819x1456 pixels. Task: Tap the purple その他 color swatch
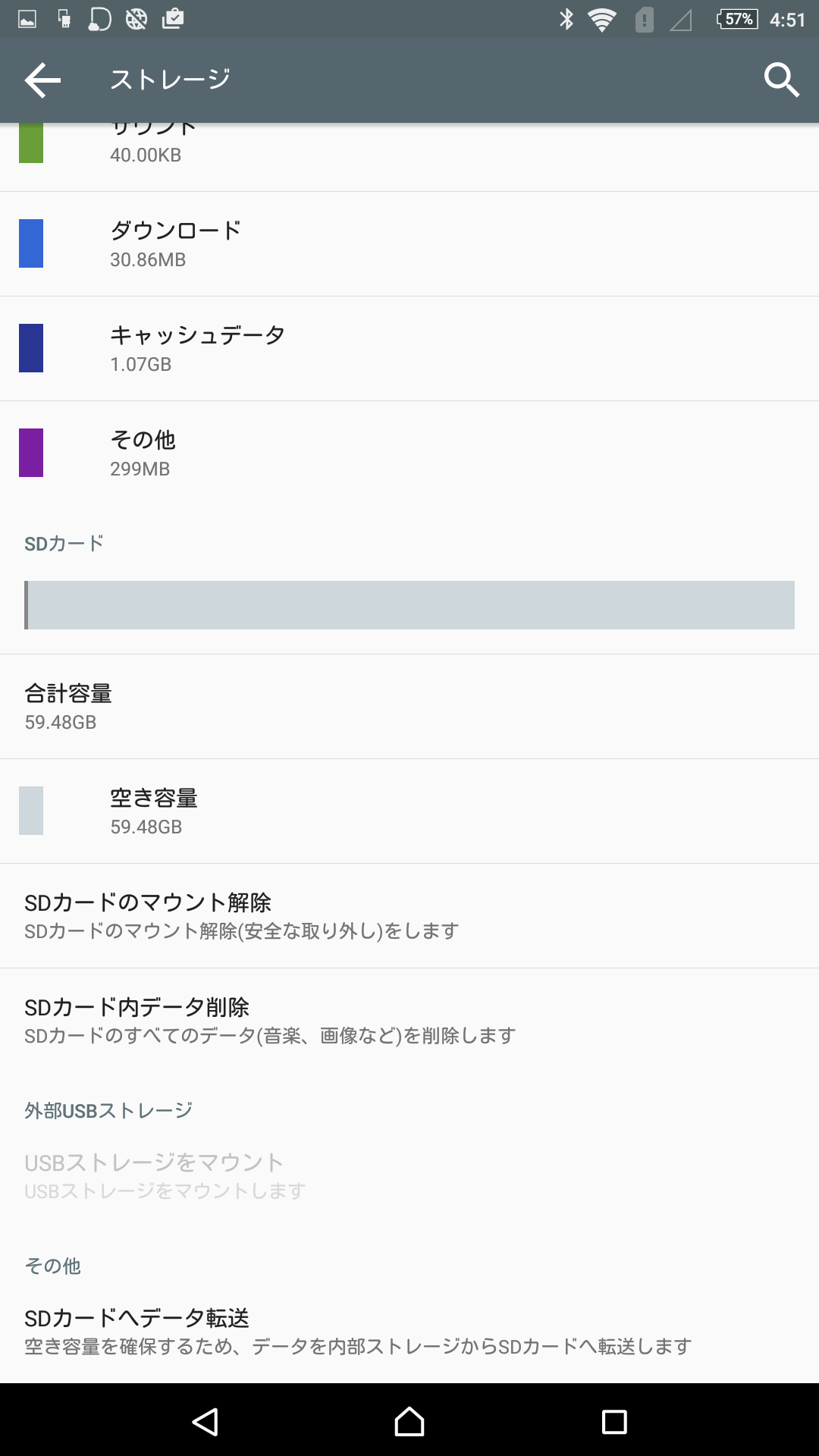31,453
